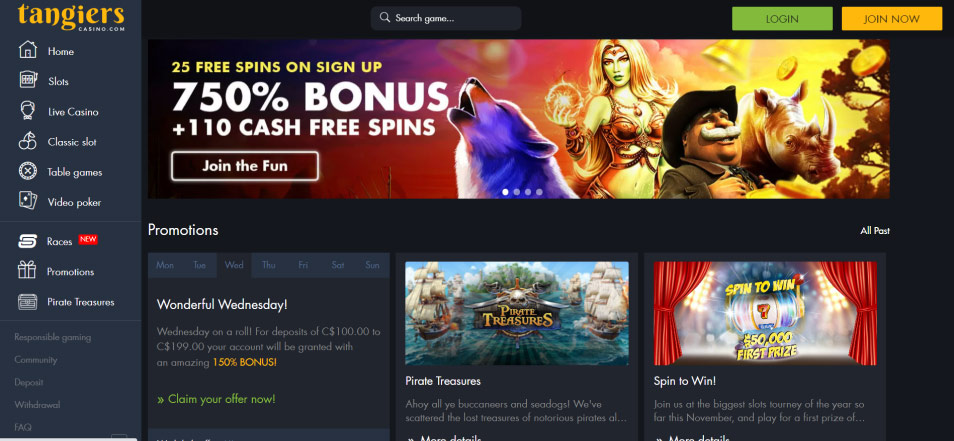This screenshot has height=441, width=954.
Task: Open Slots via slot machine icon
Action: (27, 80)
